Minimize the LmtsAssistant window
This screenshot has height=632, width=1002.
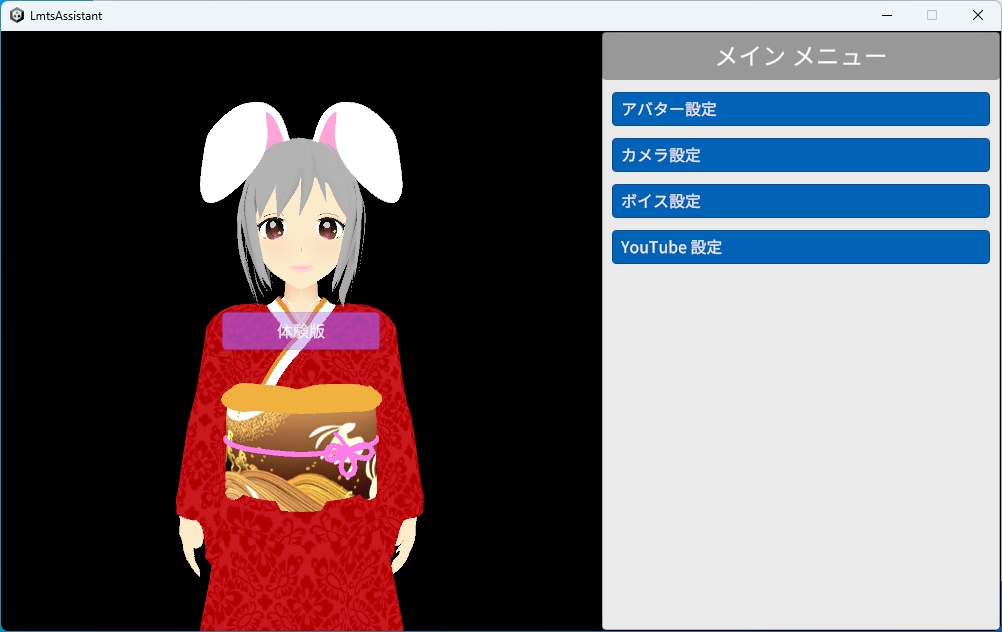click(886, 15)
